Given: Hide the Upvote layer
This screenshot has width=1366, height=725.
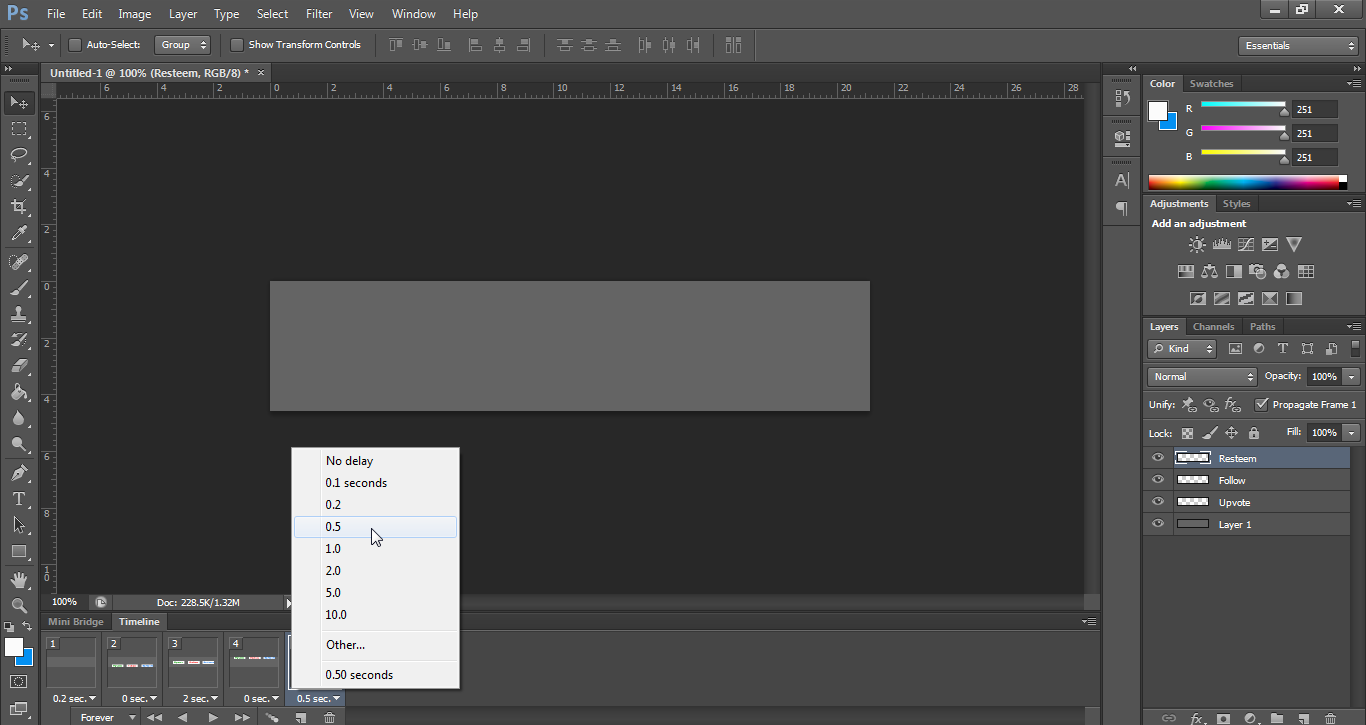Looking at the screenshot, I should (x=1158, y=502).
